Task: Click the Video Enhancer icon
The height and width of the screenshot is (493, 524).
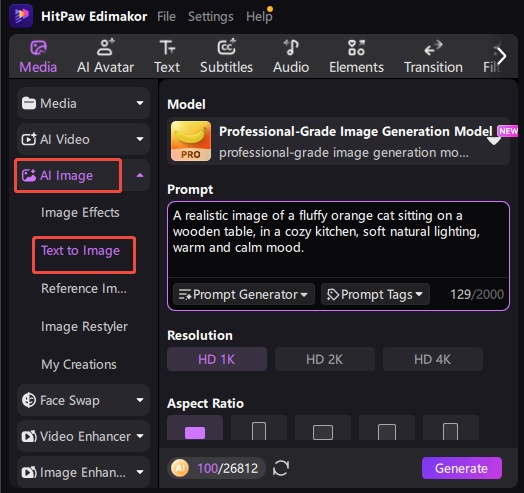Action: [29, 436]
